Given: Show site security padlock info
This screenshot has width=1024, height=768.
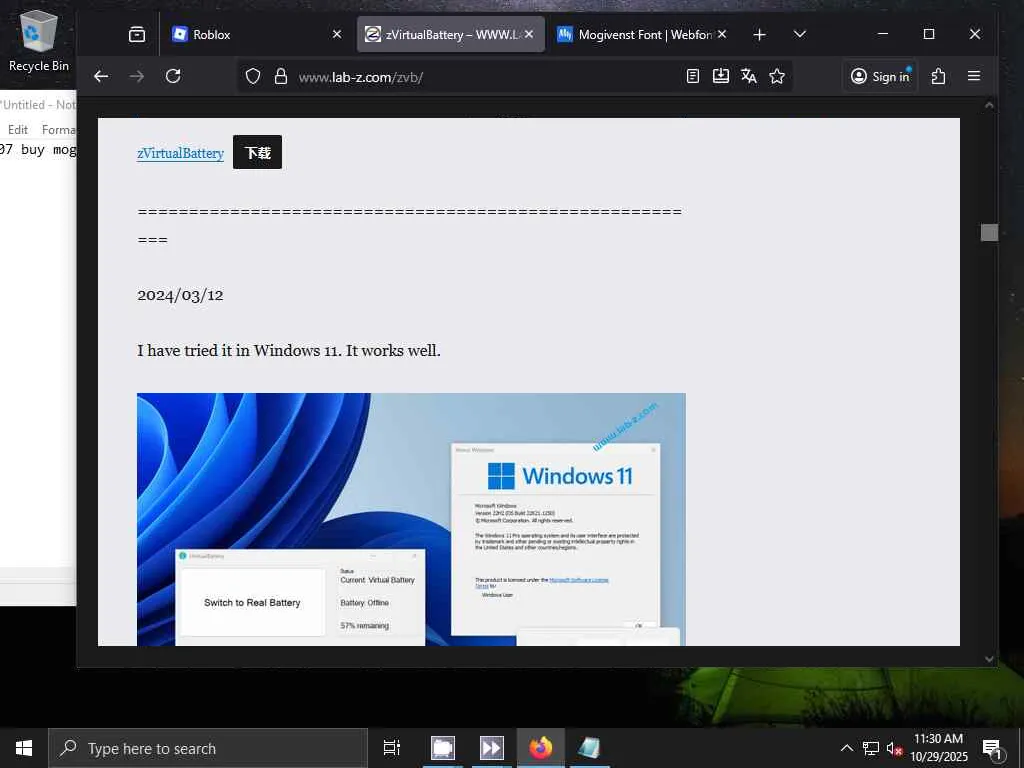Looking at the screenshot, I should [281, 76].
